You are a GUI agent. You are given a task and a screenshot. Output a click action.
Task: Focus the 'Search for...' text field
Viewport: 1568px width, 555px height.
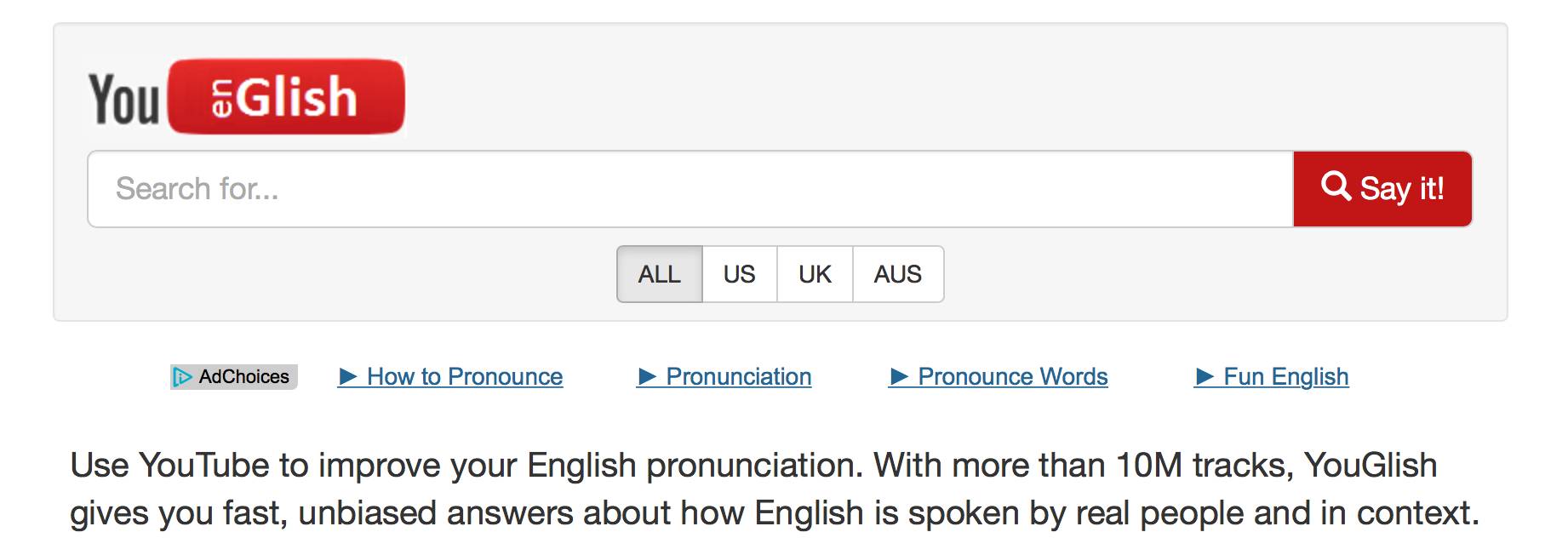690,189
